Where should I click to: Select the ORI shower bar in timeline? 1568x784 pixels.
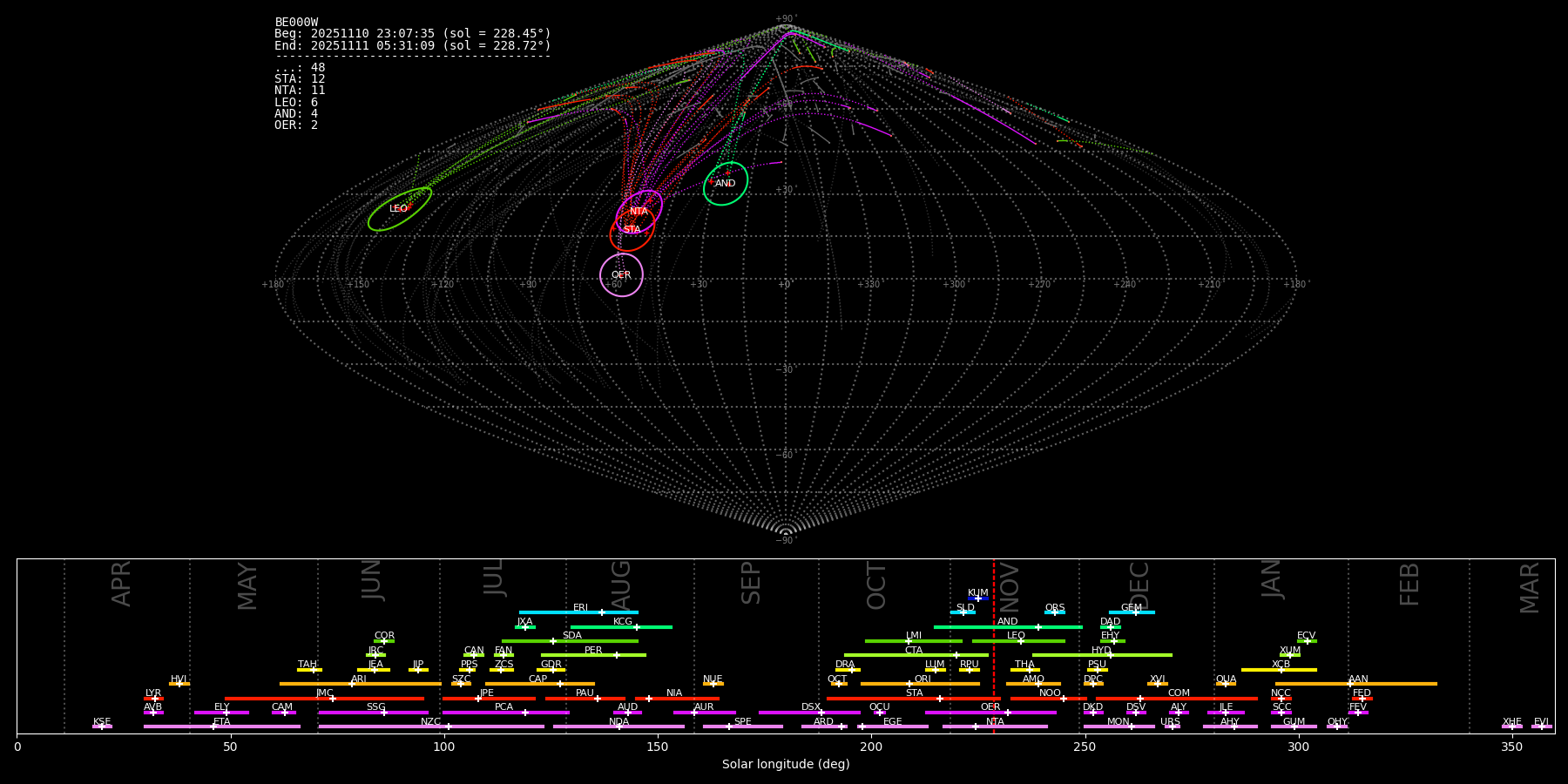[x=920, y=684]
